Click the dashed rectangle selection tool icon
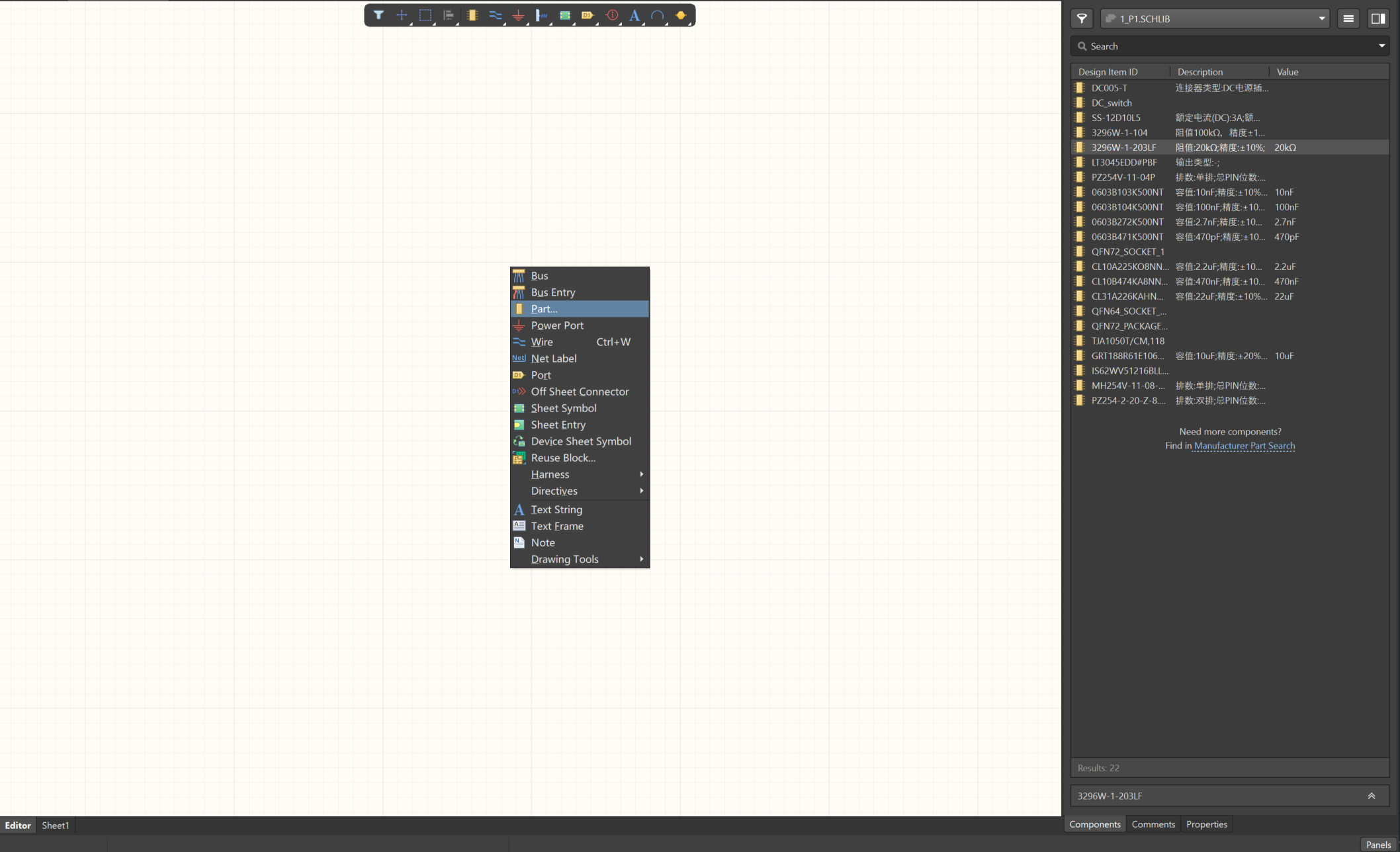The width and height of the screenshot is (1400, 852). coord(425,15)
